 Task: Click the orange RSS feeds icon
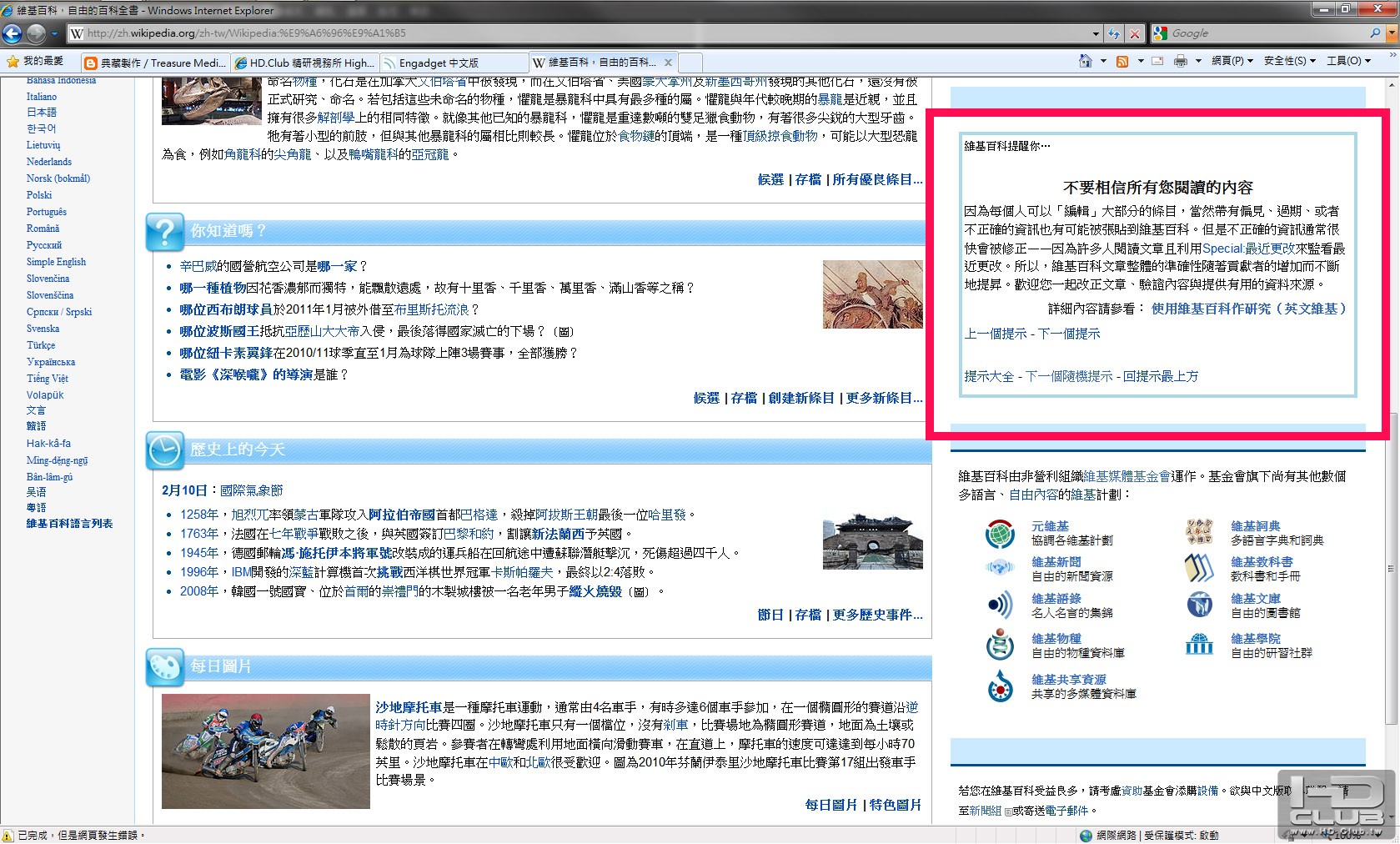1122,61
